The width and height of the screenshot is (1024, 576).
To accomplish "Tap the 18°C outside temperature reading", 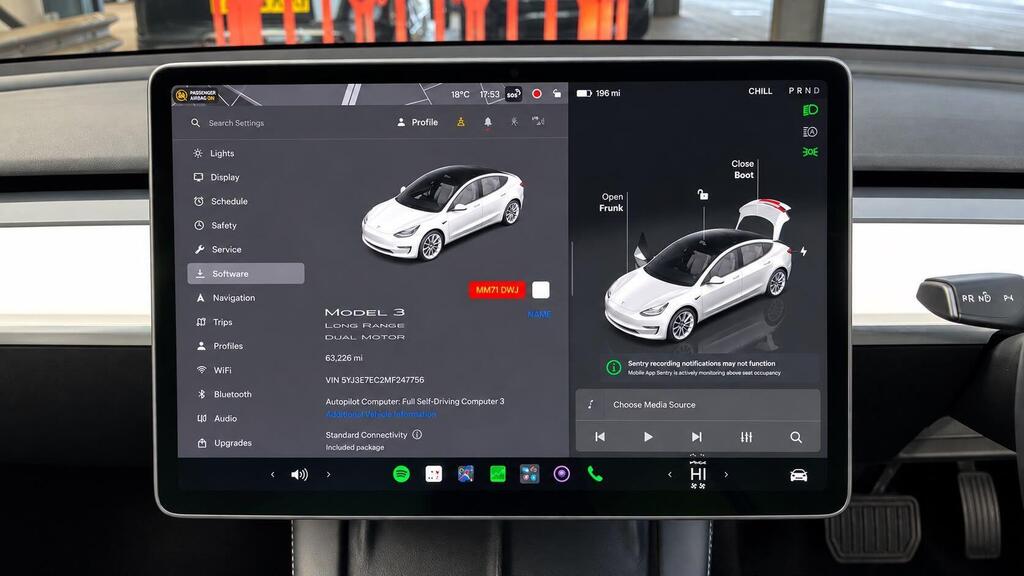I will click(460, 94).
